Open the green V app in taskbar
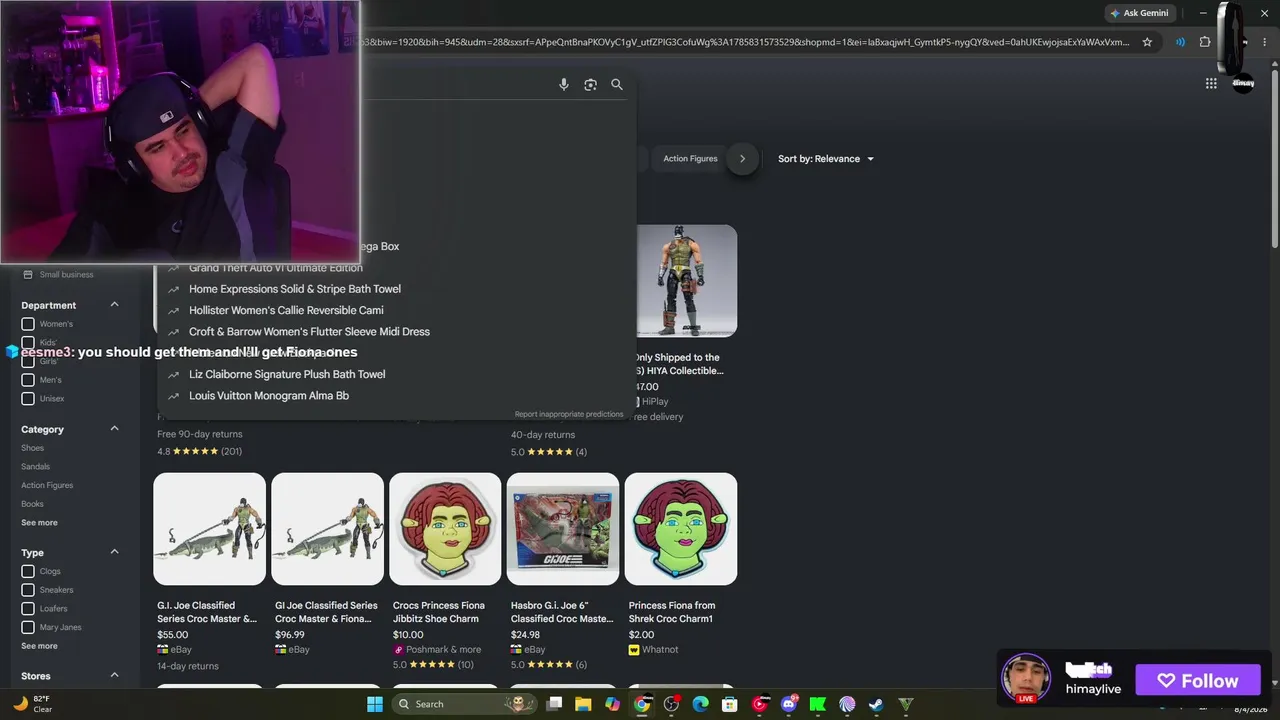The height and width of the screenshot is (720, 1280). (x=906, y=704)
